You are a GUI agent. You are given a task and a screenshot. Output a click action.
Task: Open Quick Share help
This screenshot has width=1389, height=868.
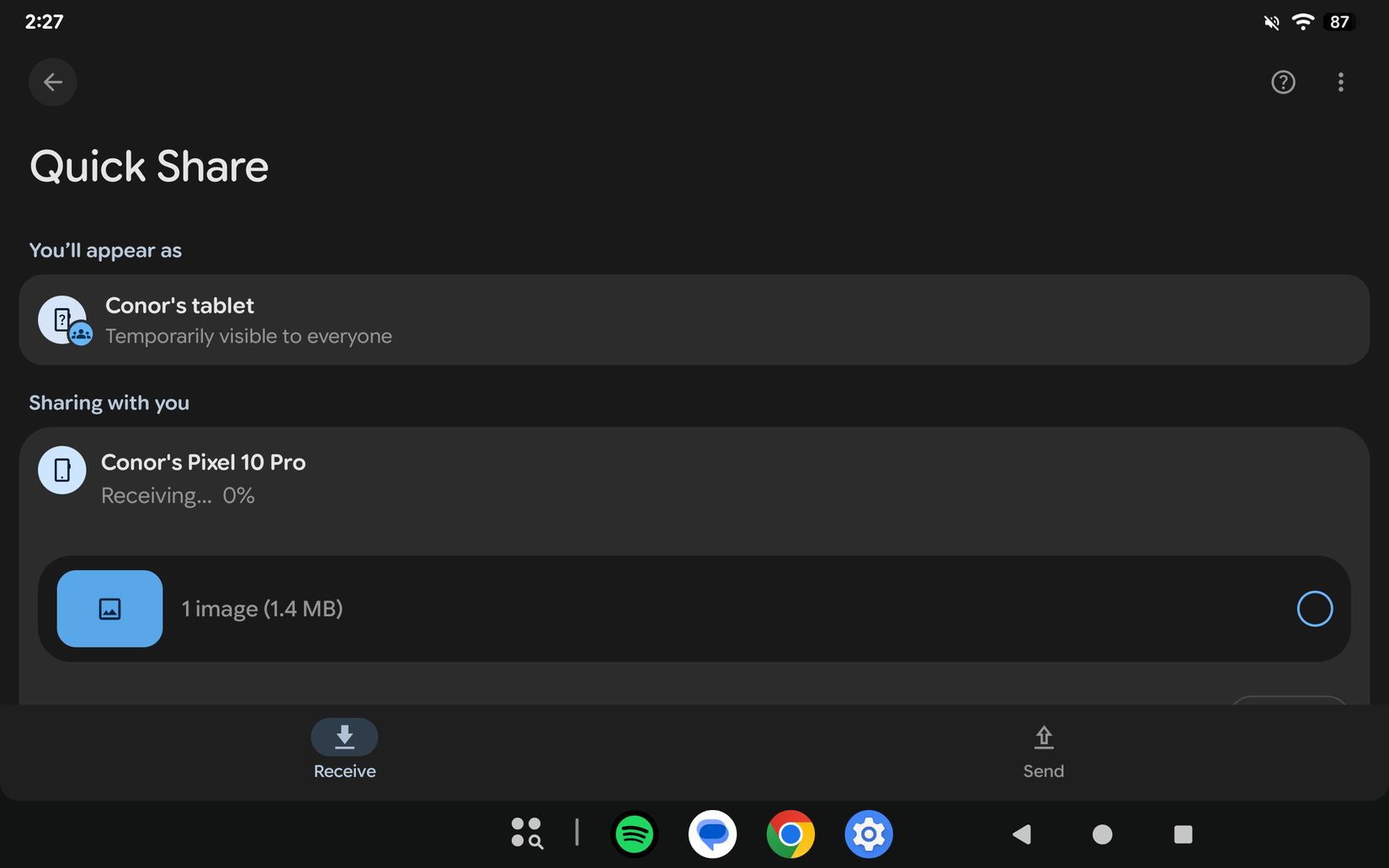1283,82
